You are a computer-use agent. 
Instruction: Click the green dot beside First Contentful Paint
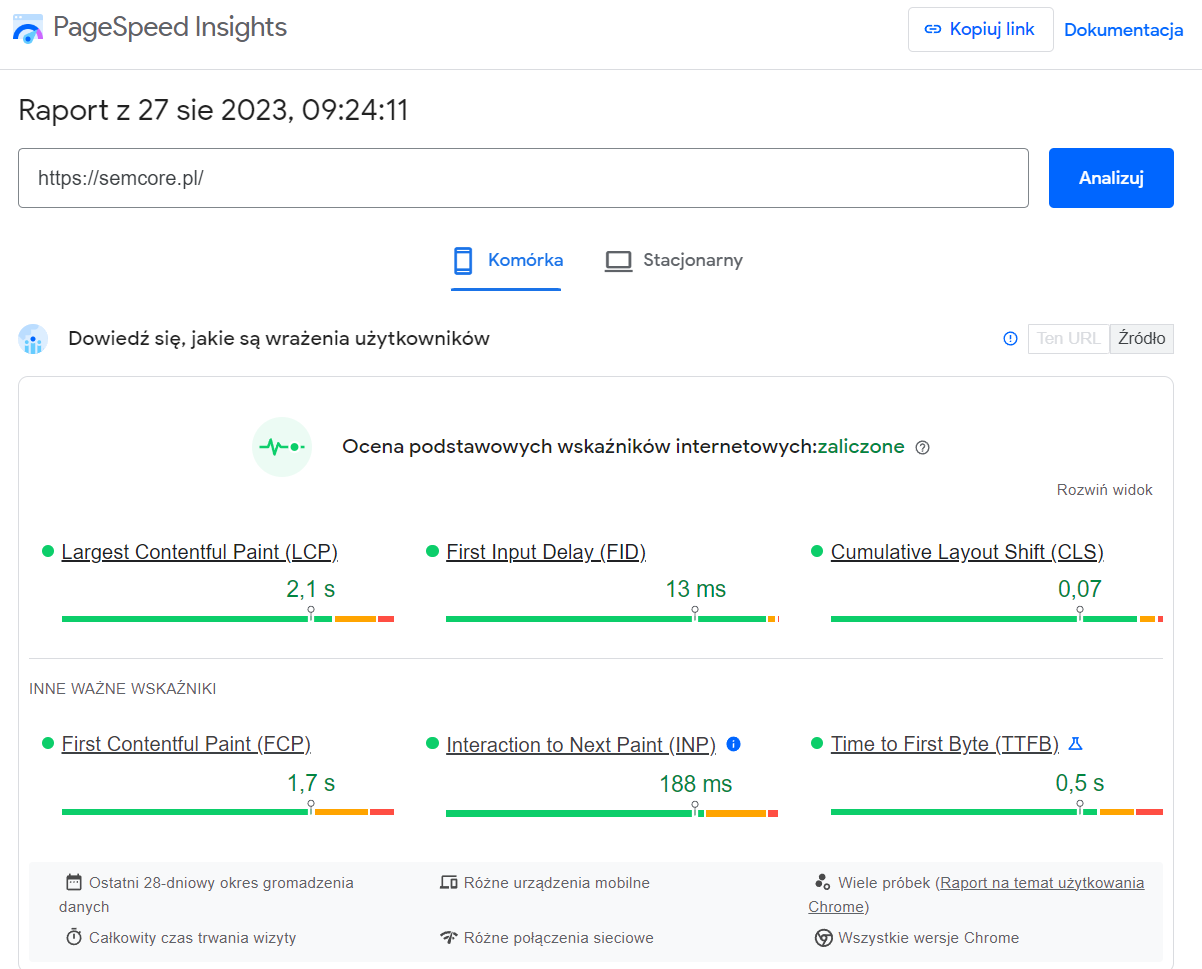47,743
